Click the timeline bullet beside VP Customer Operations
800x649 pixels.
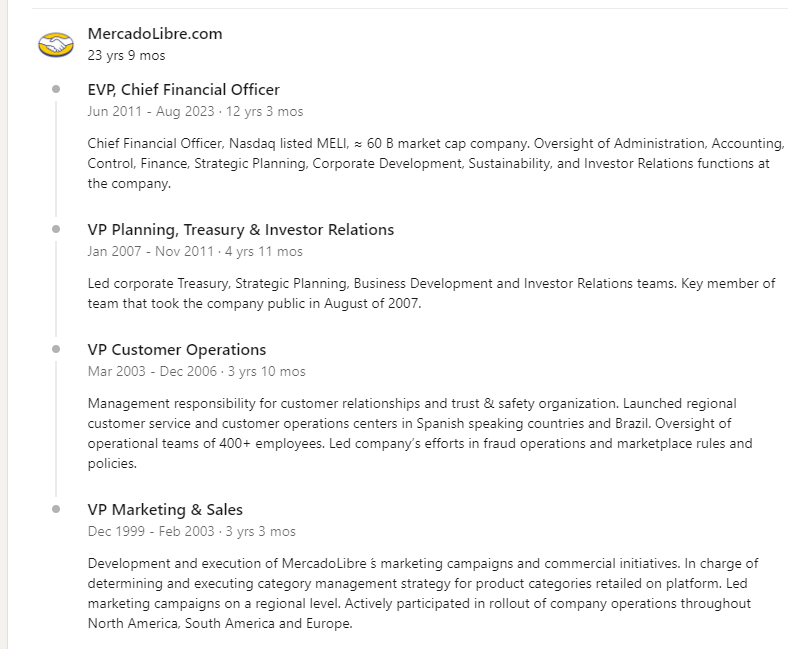(x=56, y=349)
